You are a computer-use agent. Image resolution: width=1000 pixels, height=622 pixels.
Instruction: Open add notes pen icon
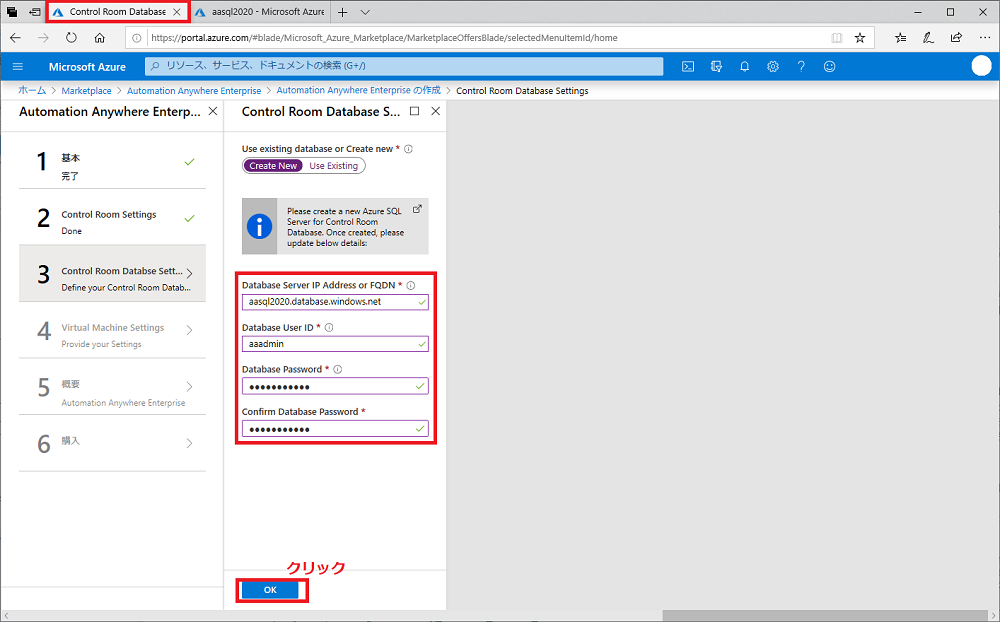[929, 38]
